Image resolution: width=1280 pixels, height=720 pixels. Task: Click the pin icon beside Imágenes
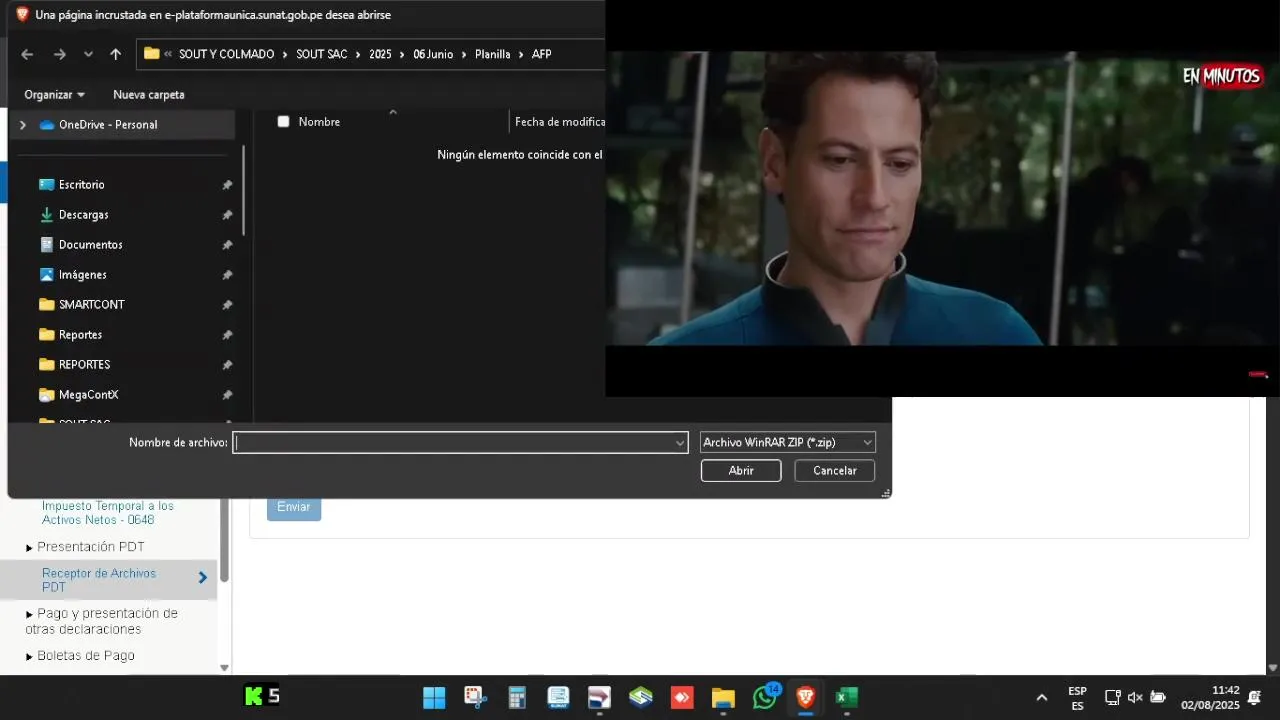pyautogui.click(x=227, y=275)
